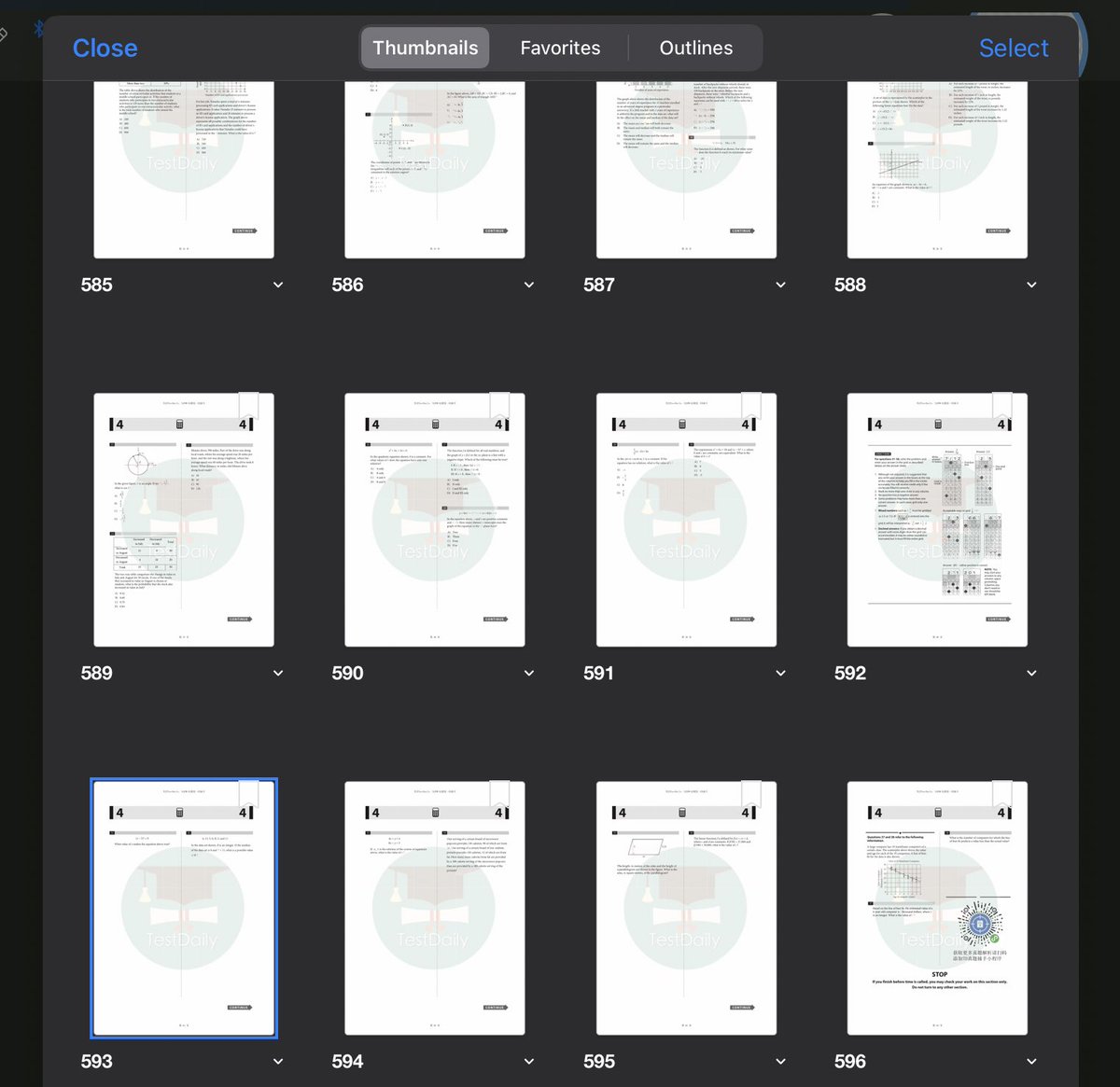Click the page number label 592

click(x=849, y=673)
